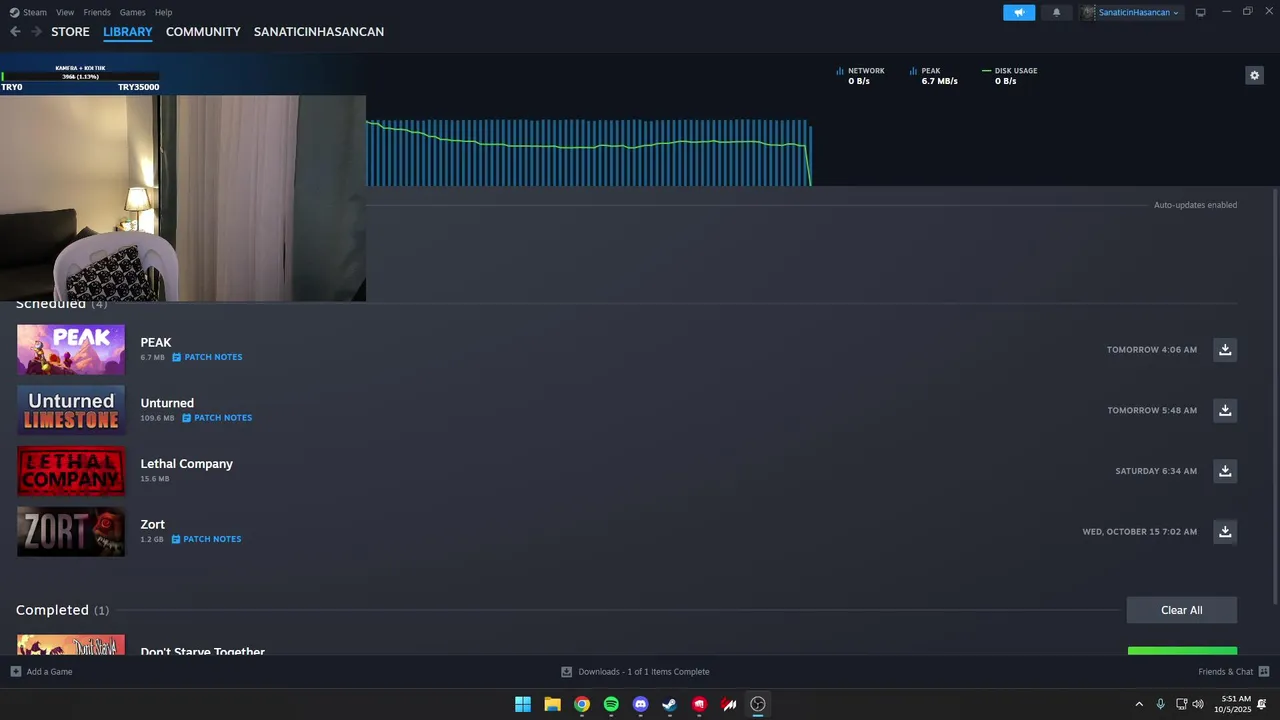This screenshot has width=1280, height=720.
Task: Open Unturned patch notes
Action: [217, 418]
